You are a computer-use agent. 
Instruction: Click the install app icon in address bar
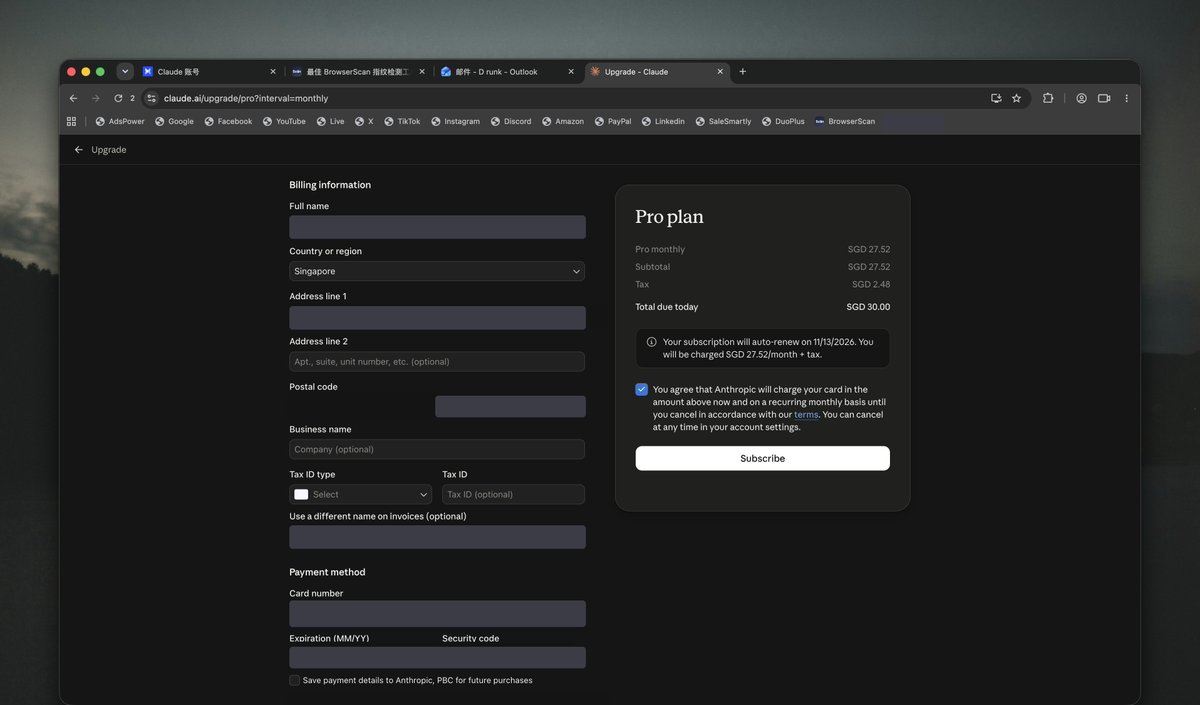coord(996,98)
